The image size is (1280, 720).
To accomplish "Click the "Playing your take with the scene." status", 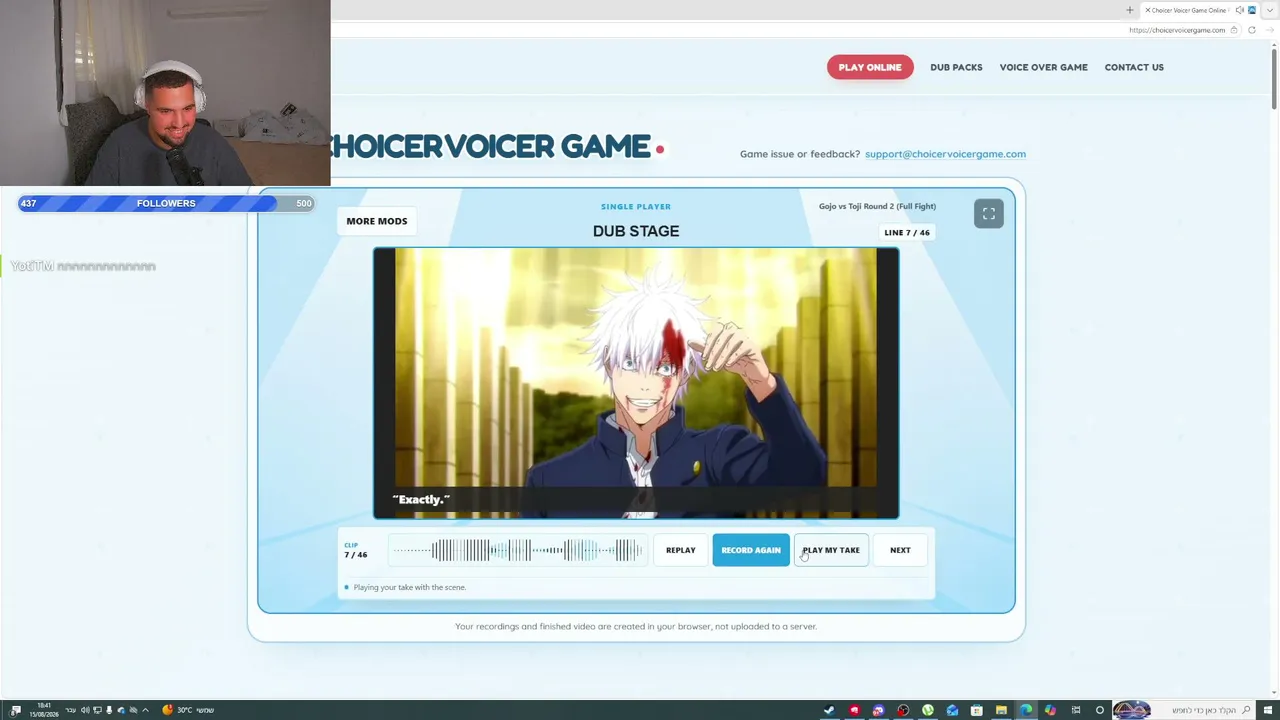I will (x=410, y=587).
